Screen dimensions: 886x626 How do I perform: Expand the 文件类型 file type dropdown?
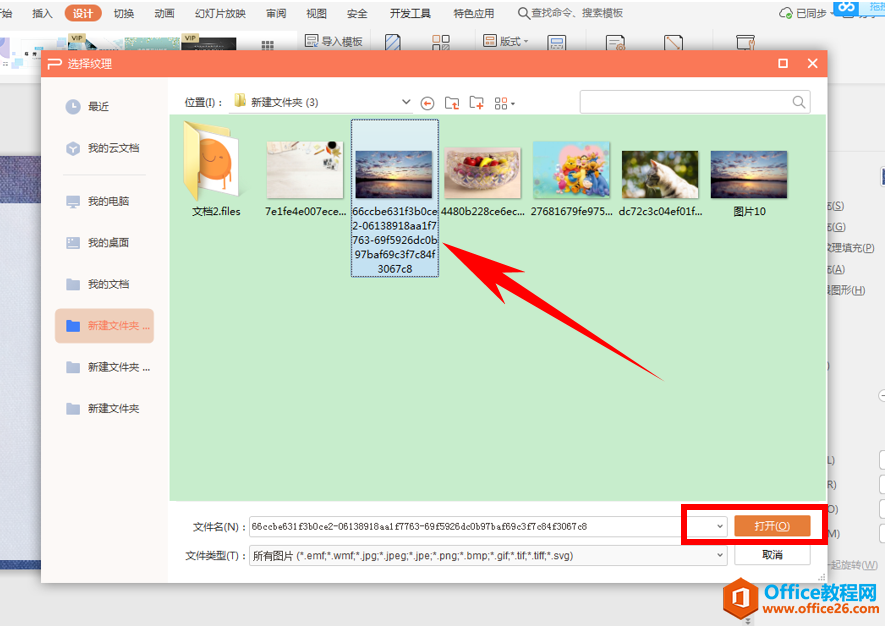tap(719, 555)
